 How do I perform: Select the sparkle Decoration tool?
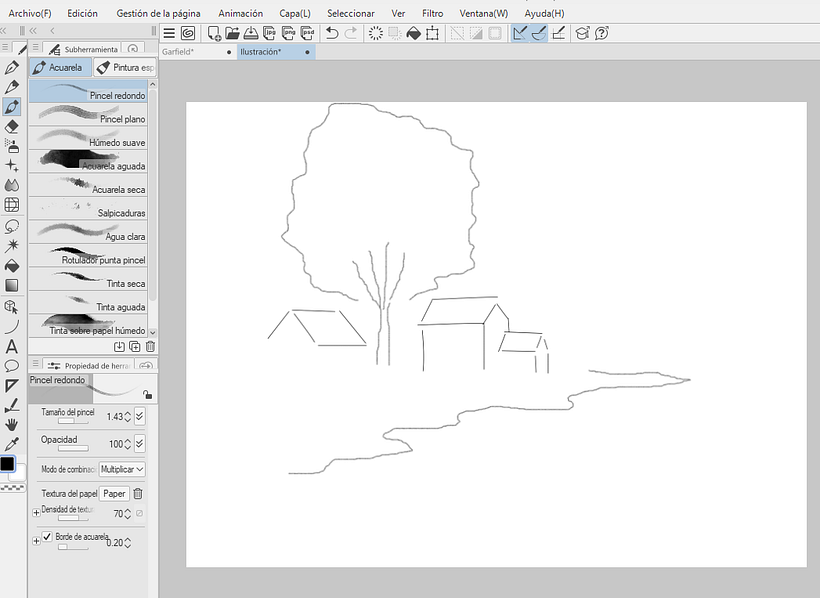pos(12,166)
